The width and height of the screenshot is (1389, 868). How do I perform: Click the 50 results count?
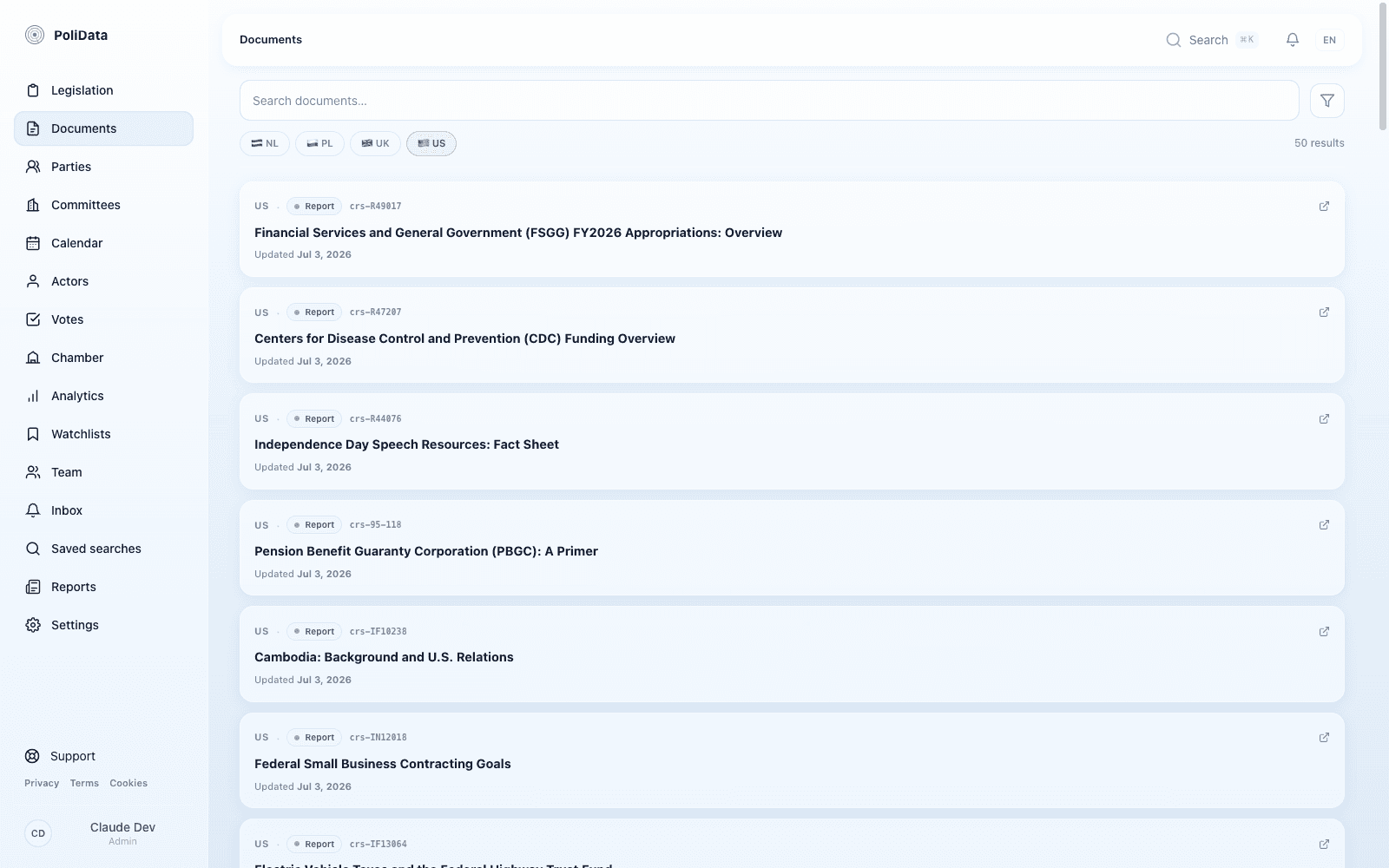(x=1319, y=143)
